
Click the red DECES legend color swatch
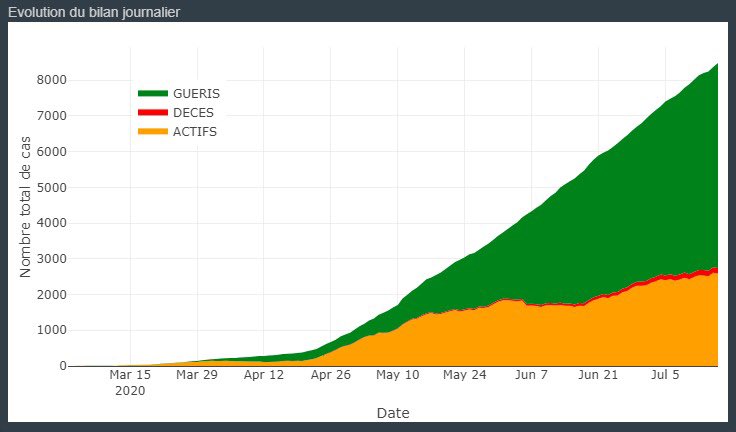(153, 113)
